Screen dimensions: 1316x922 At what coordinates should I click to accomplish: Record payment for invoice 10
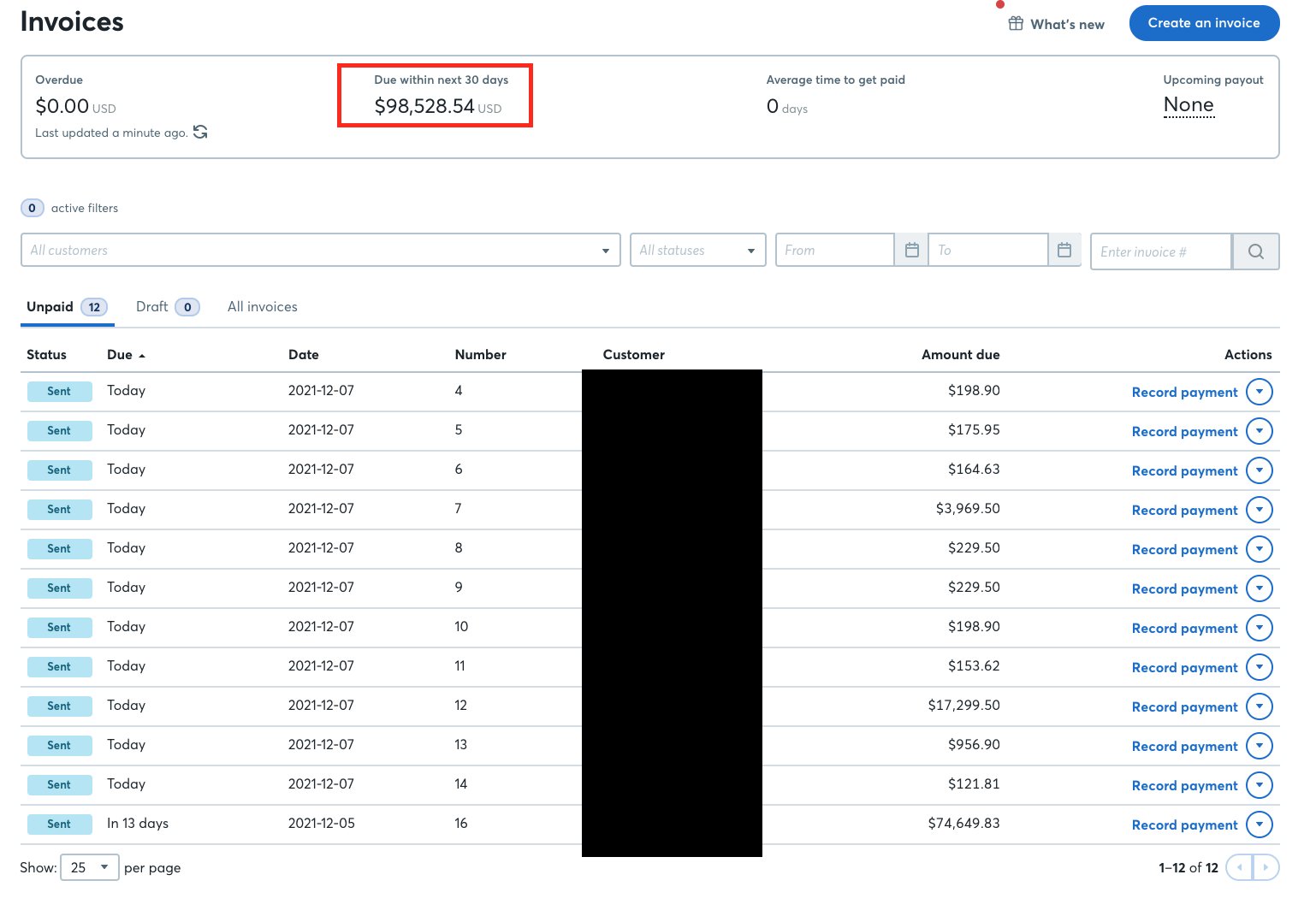[1184, 629]
